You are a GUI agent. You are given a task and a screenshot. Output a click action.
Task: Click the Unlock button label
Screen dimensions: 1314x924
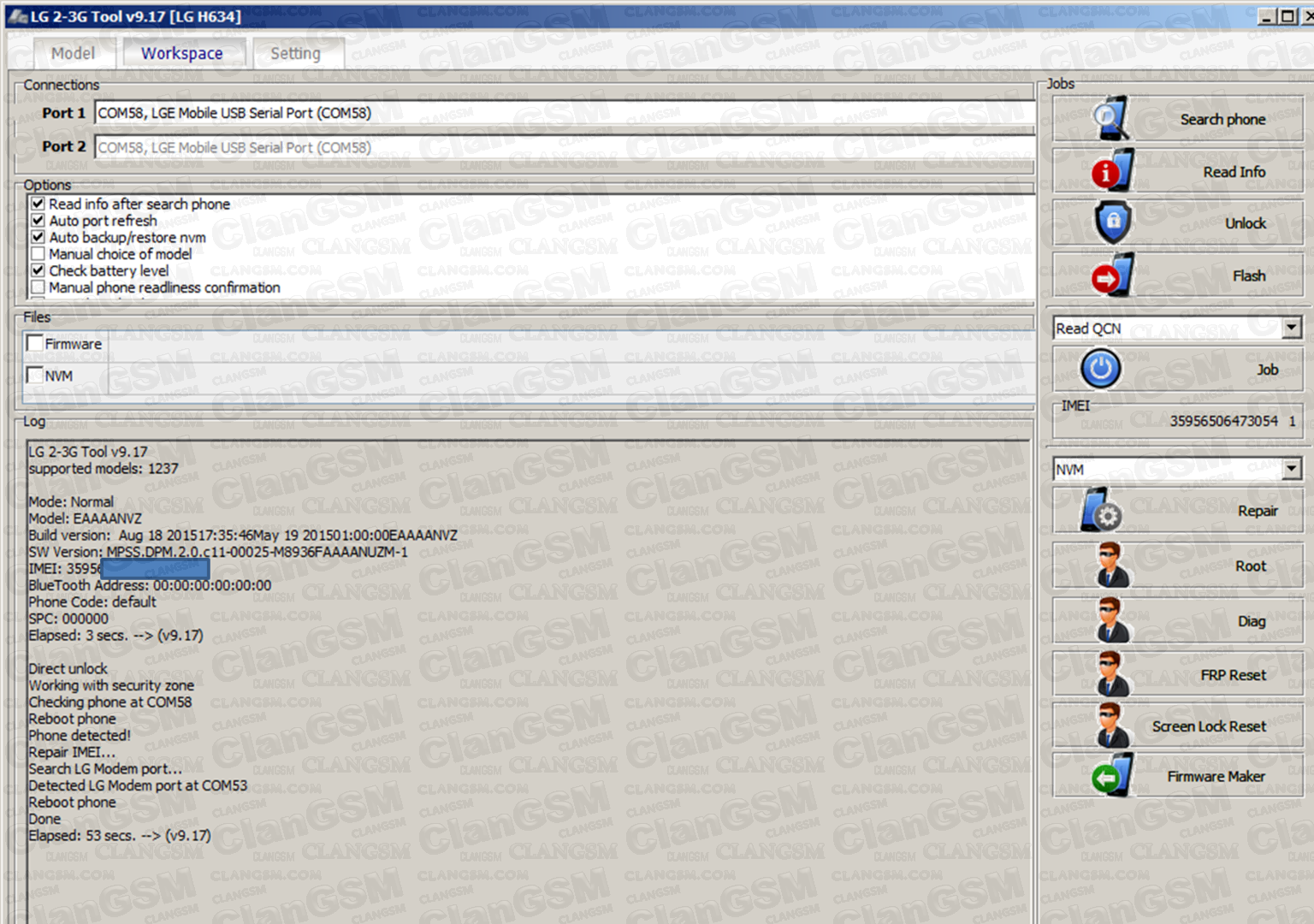tap(1245, 223)
